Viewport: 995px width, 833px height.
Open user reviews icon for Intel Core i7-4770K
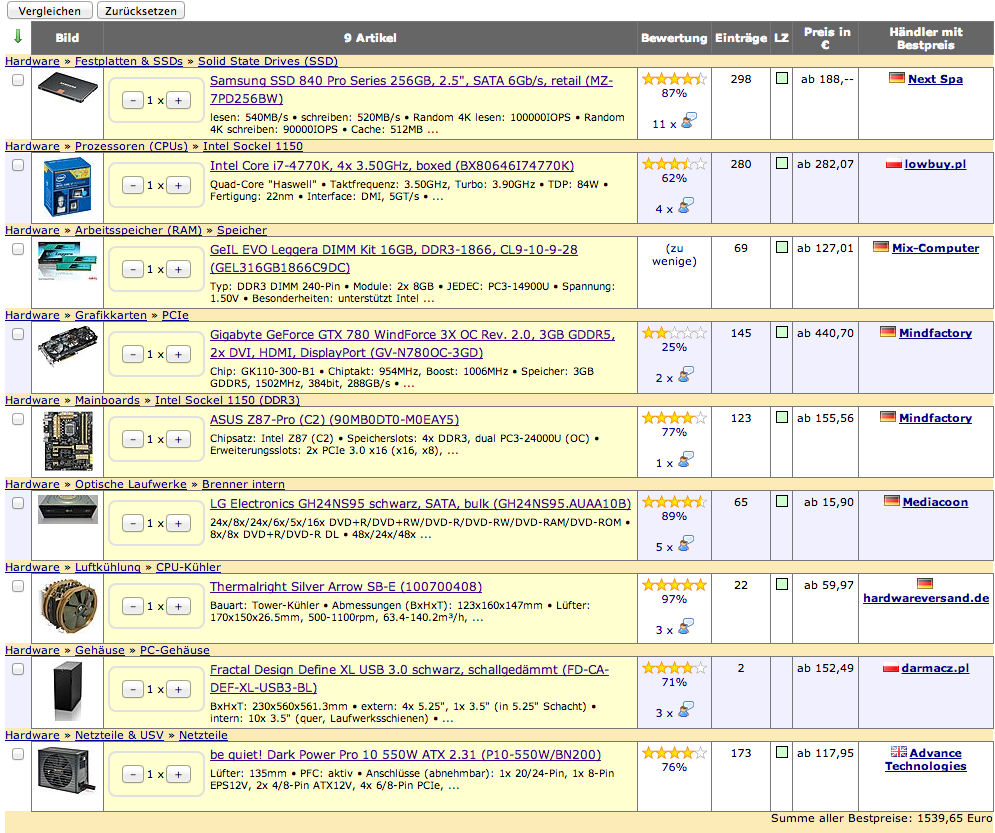686,206
